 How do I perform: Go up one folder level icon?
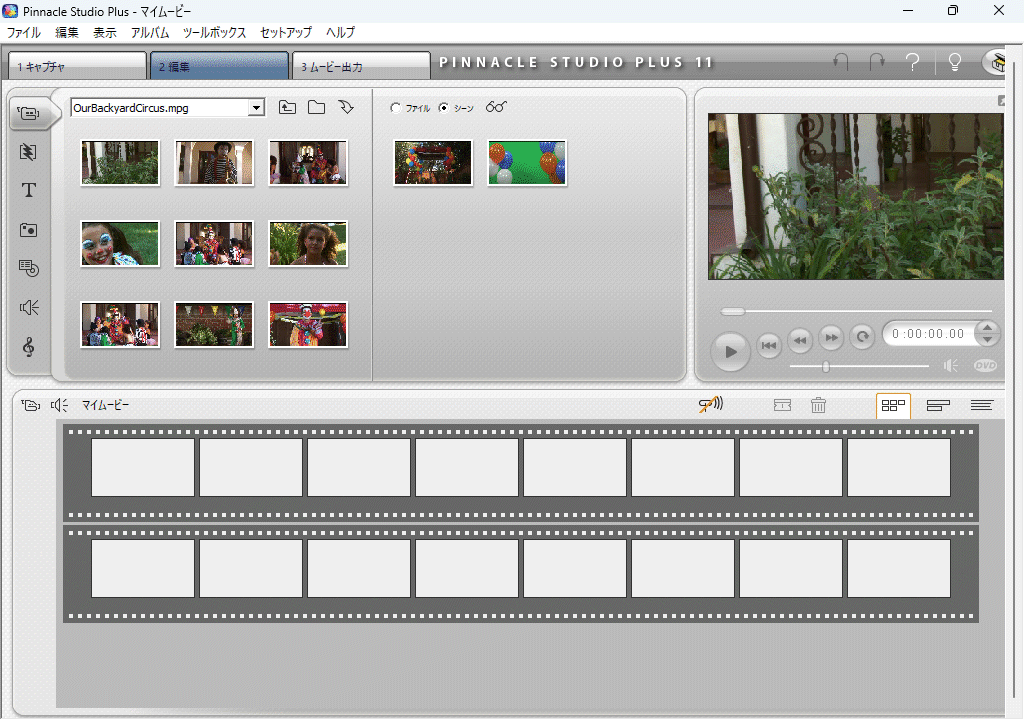(287, 107)
